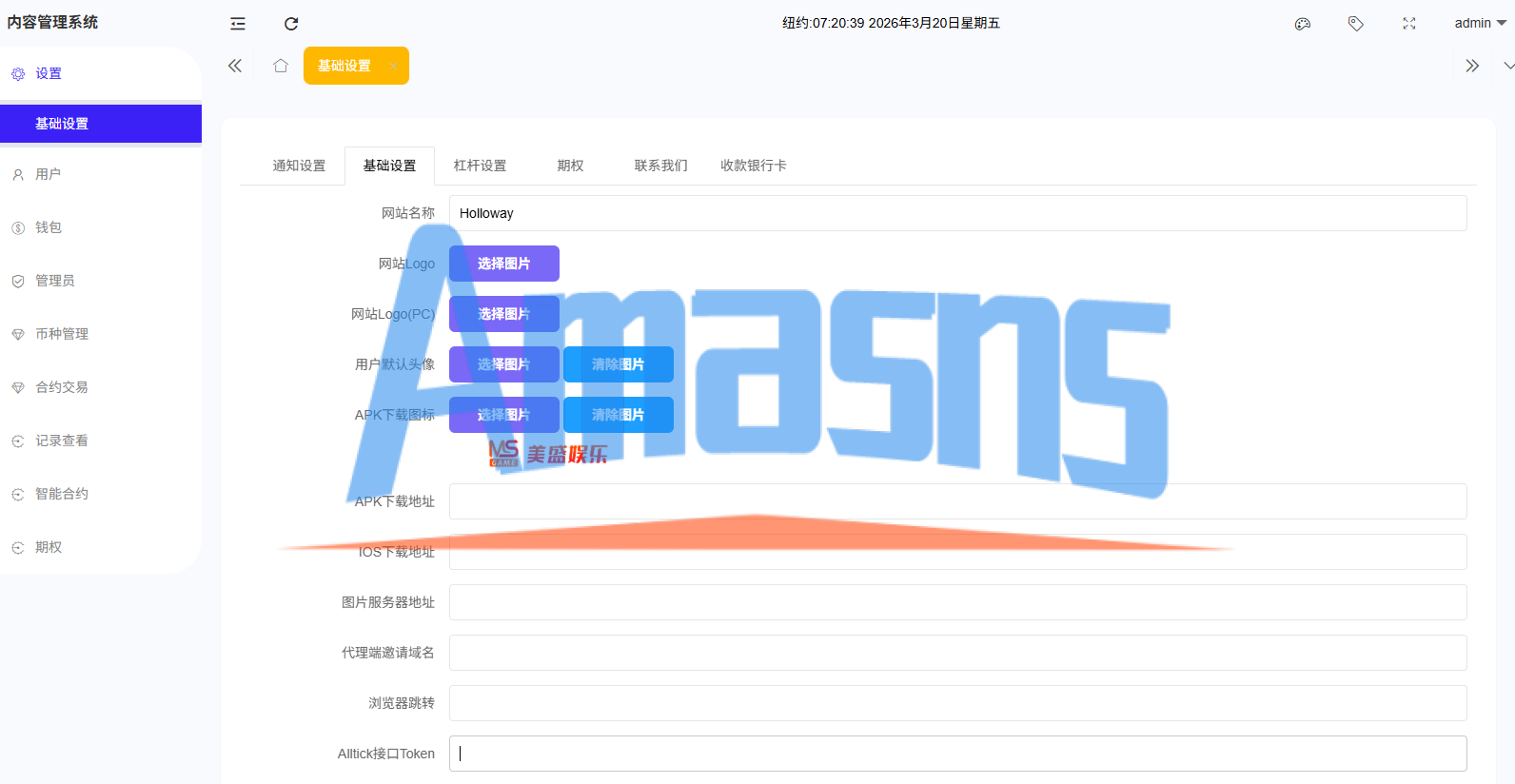Screen dimensions: 1515x784
Task: Open the 期权 sidebar menu
Action: (101, 547)
